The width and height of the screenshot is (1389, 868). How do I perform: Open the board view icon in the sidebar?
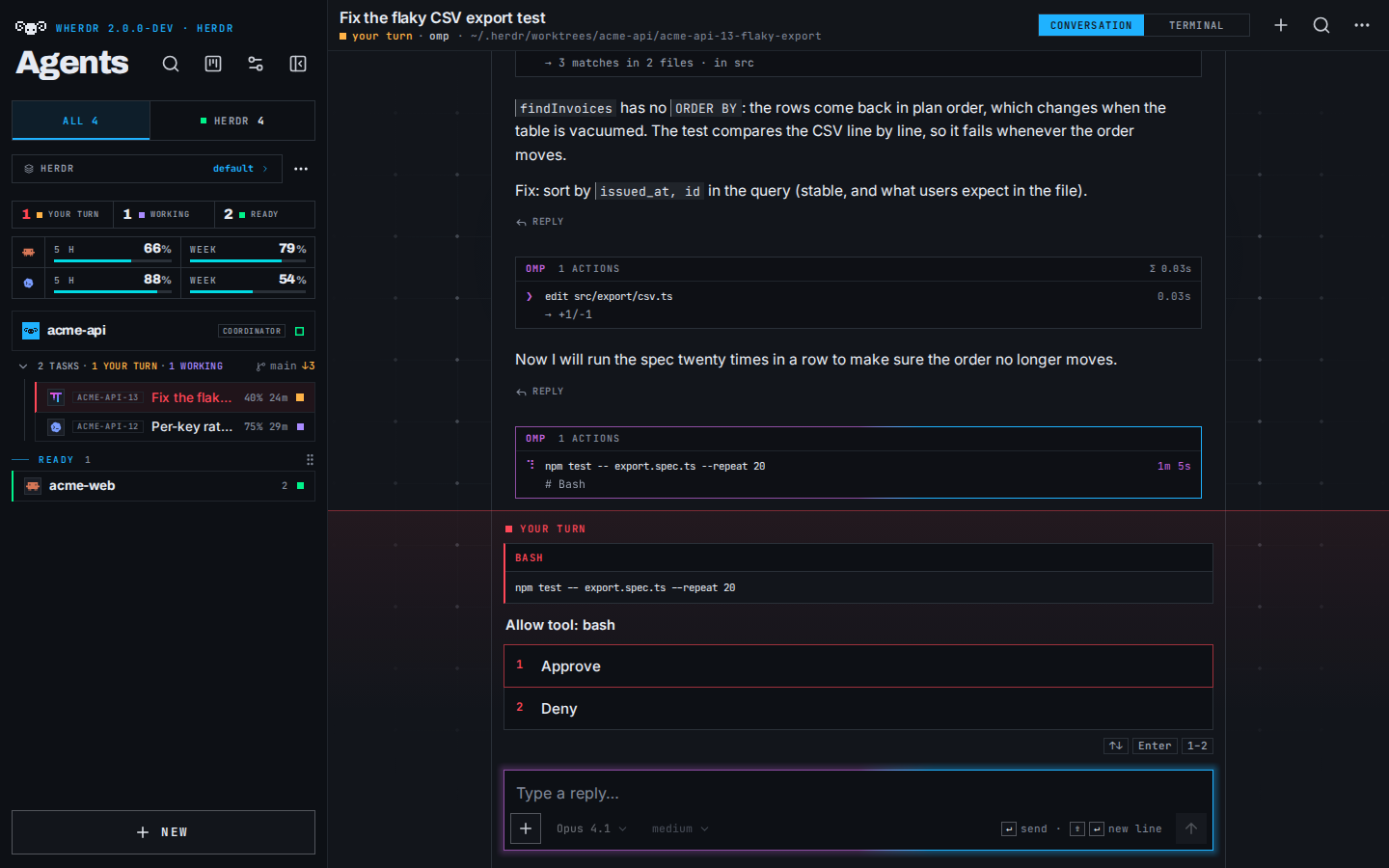click(x=213, y=64)
